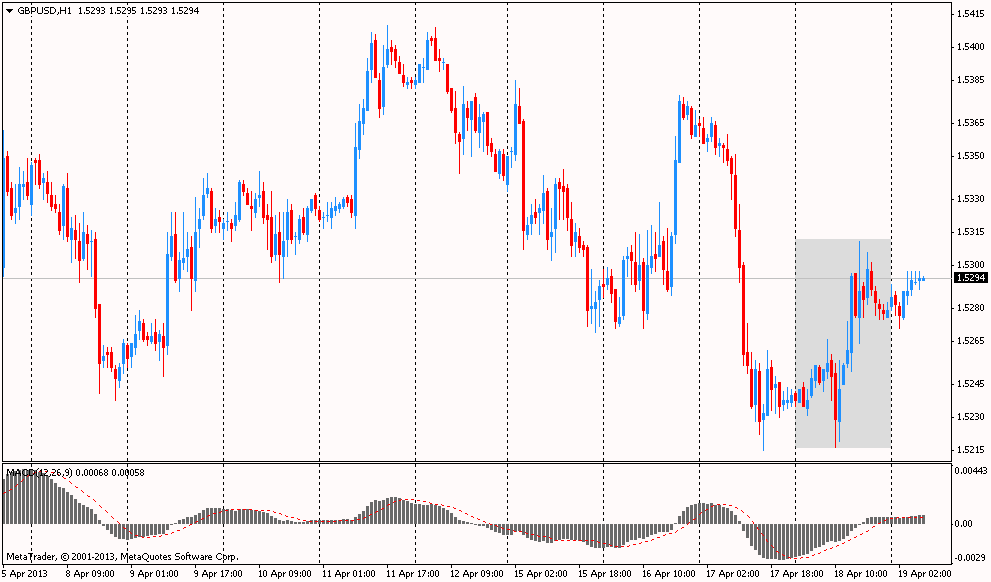Click the 0.00 MACD zero level label
The height and width of the screenshot is (582, 991).
964,523
